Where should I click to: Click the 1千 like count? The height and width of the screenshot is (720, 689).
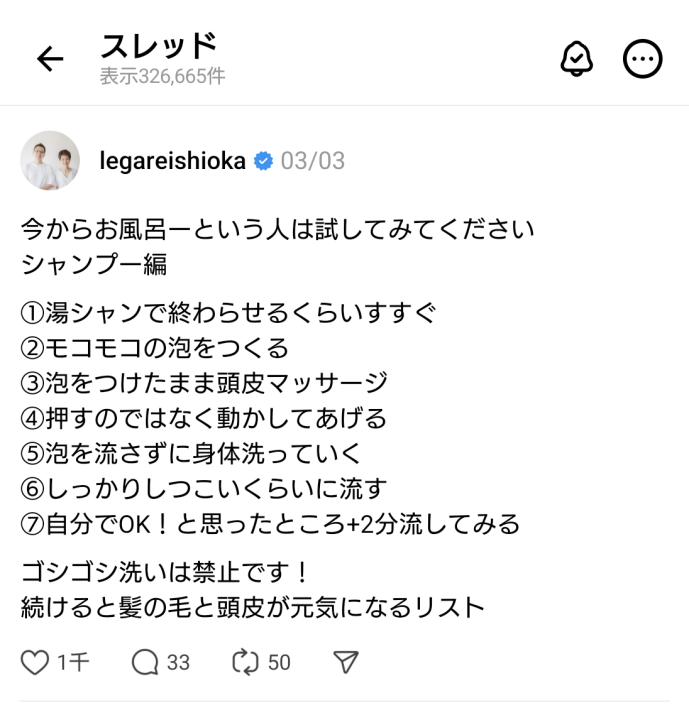coord(73,663)
